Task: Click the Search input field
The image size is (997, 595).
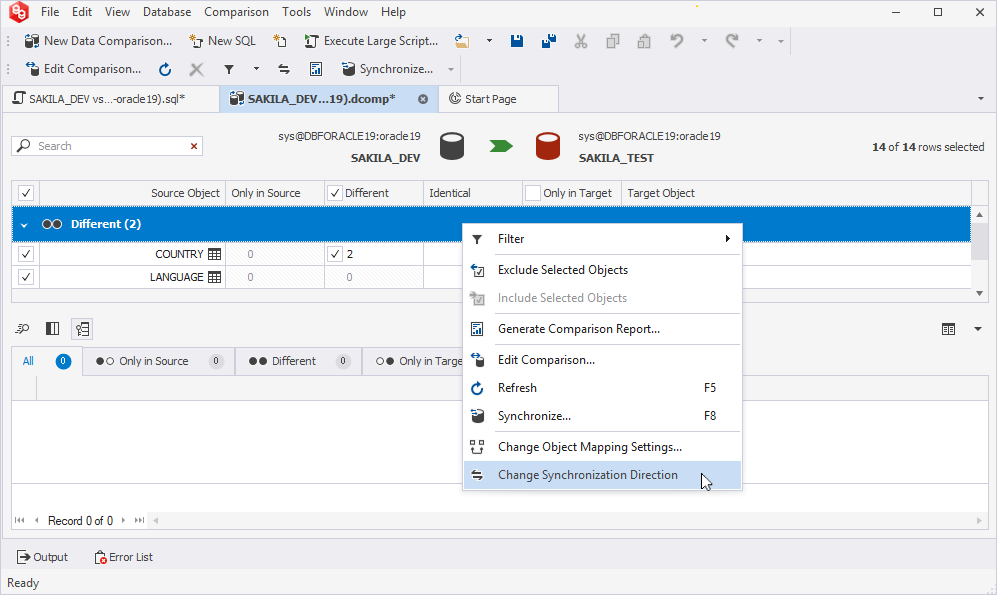Action: (x=107, y=146)
